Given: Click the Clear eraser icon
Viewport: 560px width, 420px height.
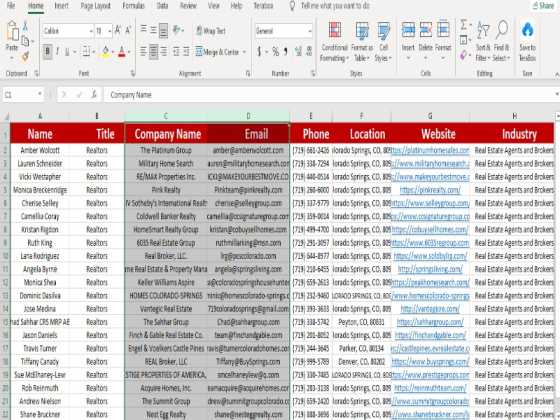Looking at the screenshot, I should [464, 55].
